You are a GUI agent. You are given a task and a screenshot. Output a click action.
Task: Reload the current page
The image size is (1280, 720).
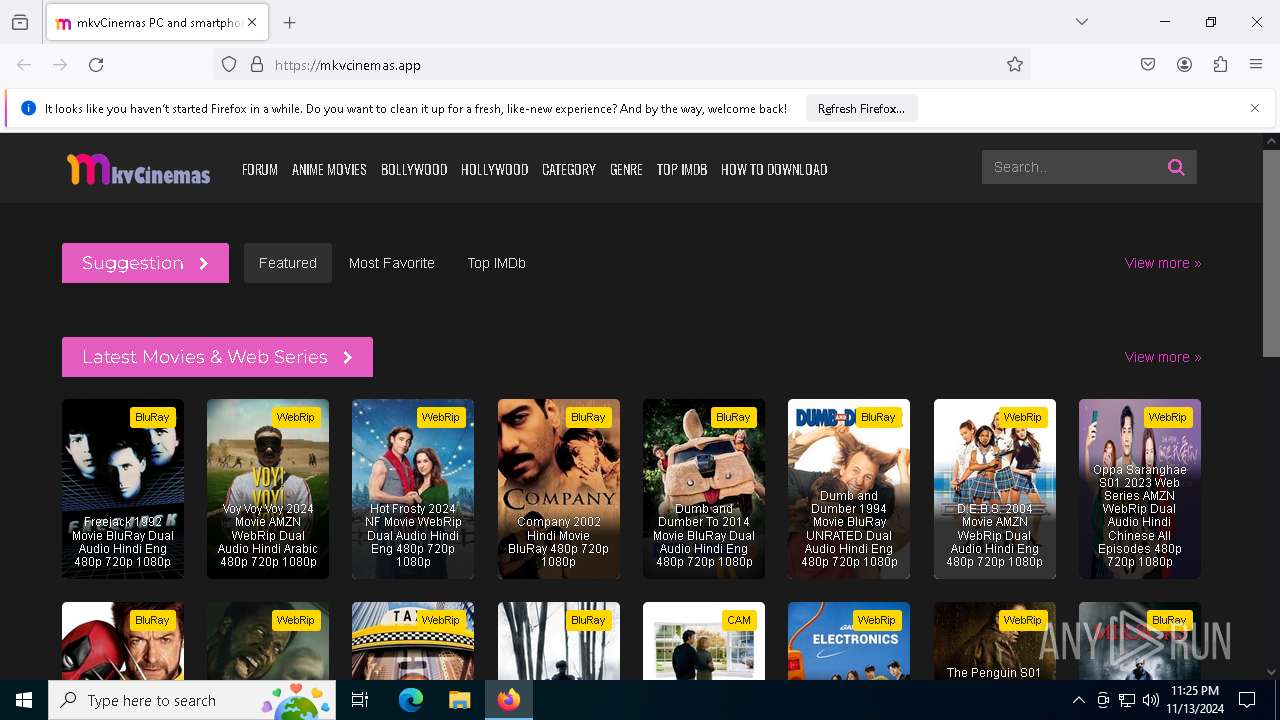point(96,65)
